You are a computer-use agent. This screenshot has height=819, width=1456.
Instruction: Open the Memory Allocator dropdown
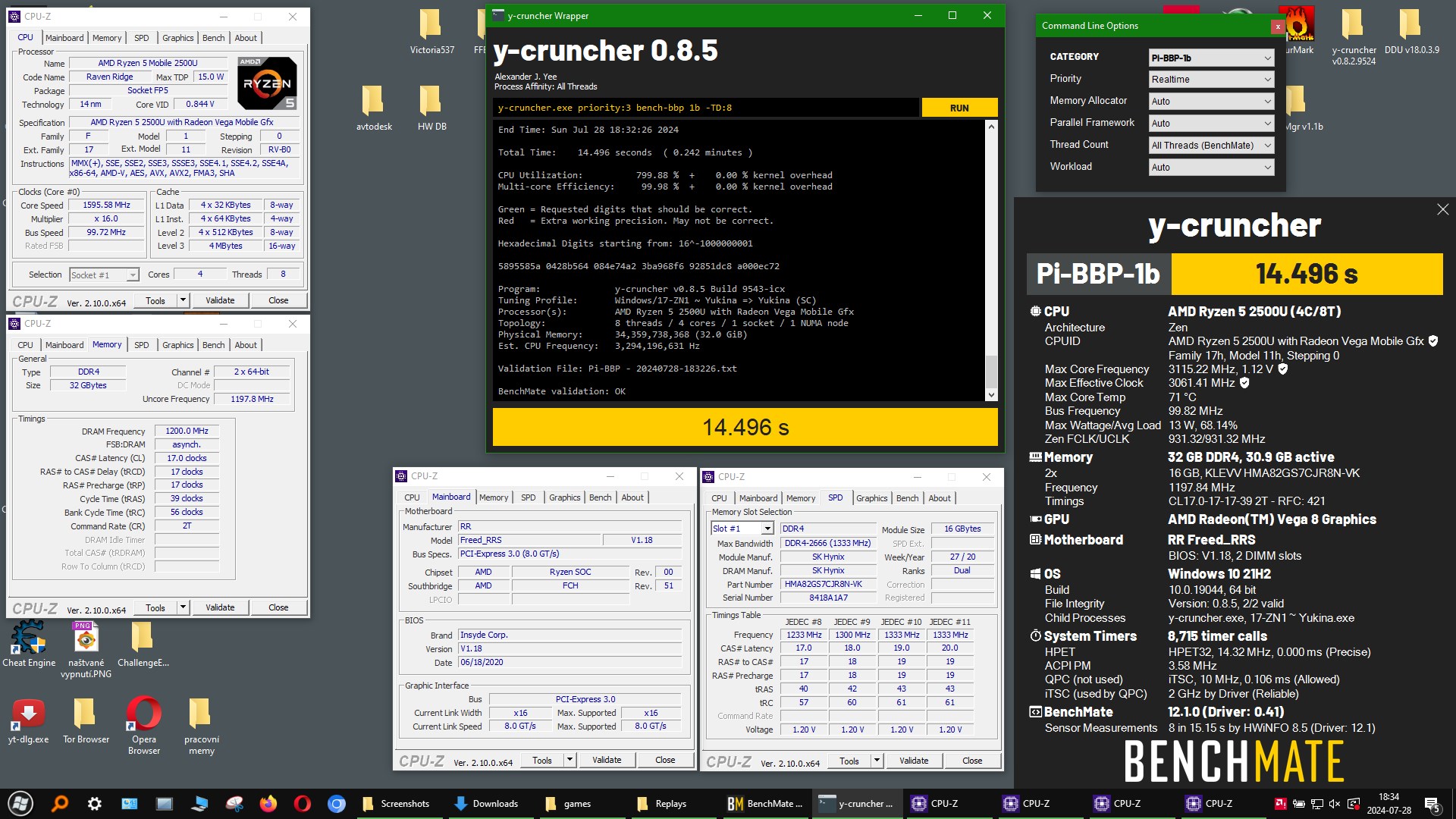(x=1211, y=102)
